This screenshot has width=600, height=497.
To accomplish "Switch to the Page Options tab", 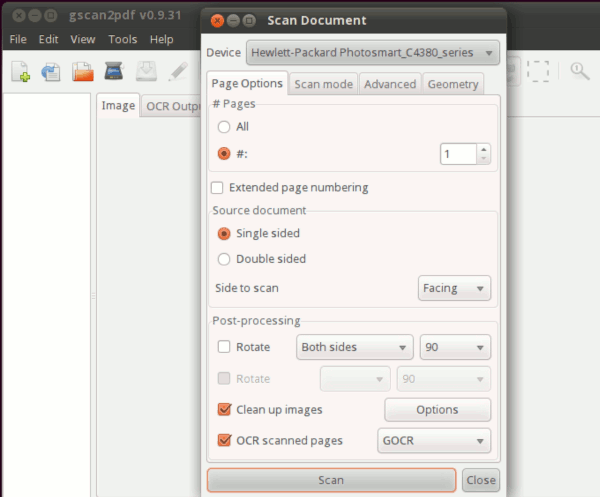I will click(x=247, y=83).
